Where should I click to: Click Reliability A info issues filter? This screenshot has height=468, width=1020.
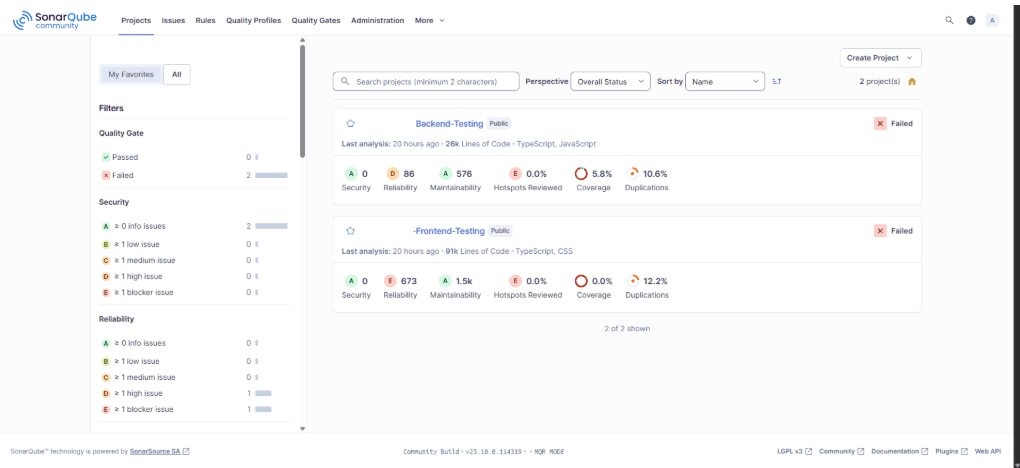coord(193,343)
